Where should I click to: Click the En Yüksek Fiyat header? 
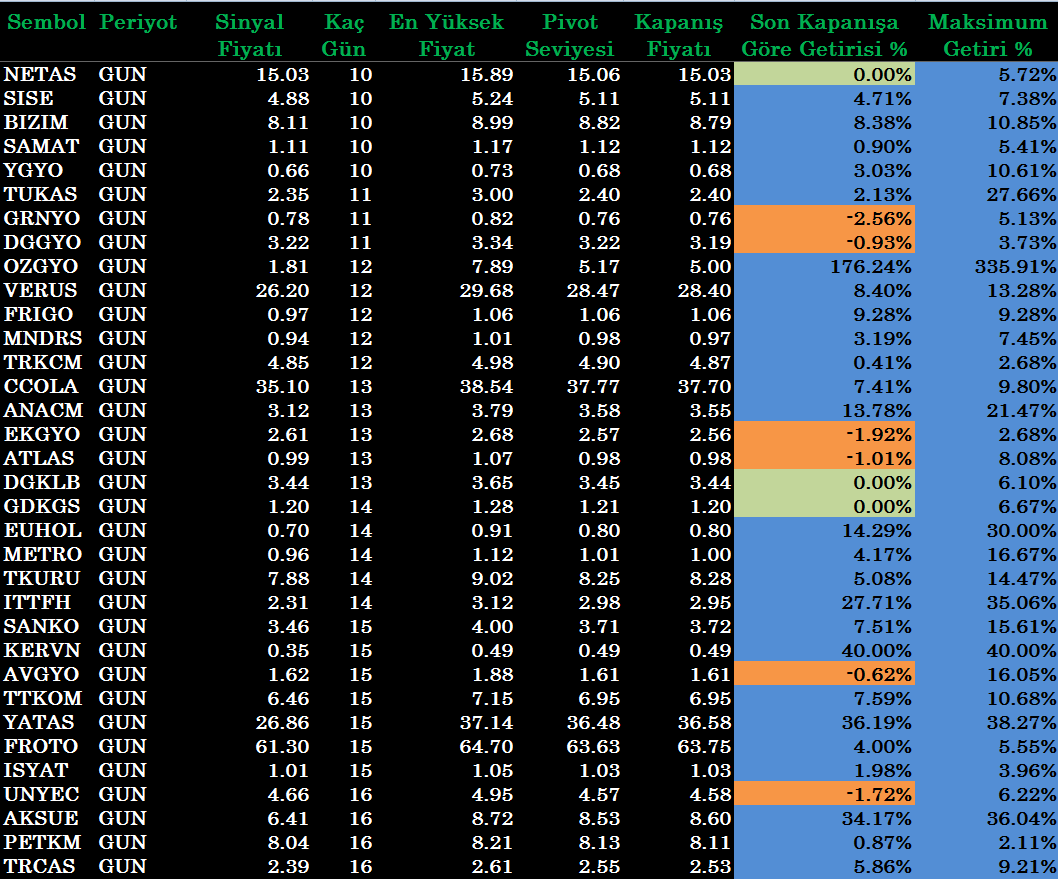coord(447,36)
